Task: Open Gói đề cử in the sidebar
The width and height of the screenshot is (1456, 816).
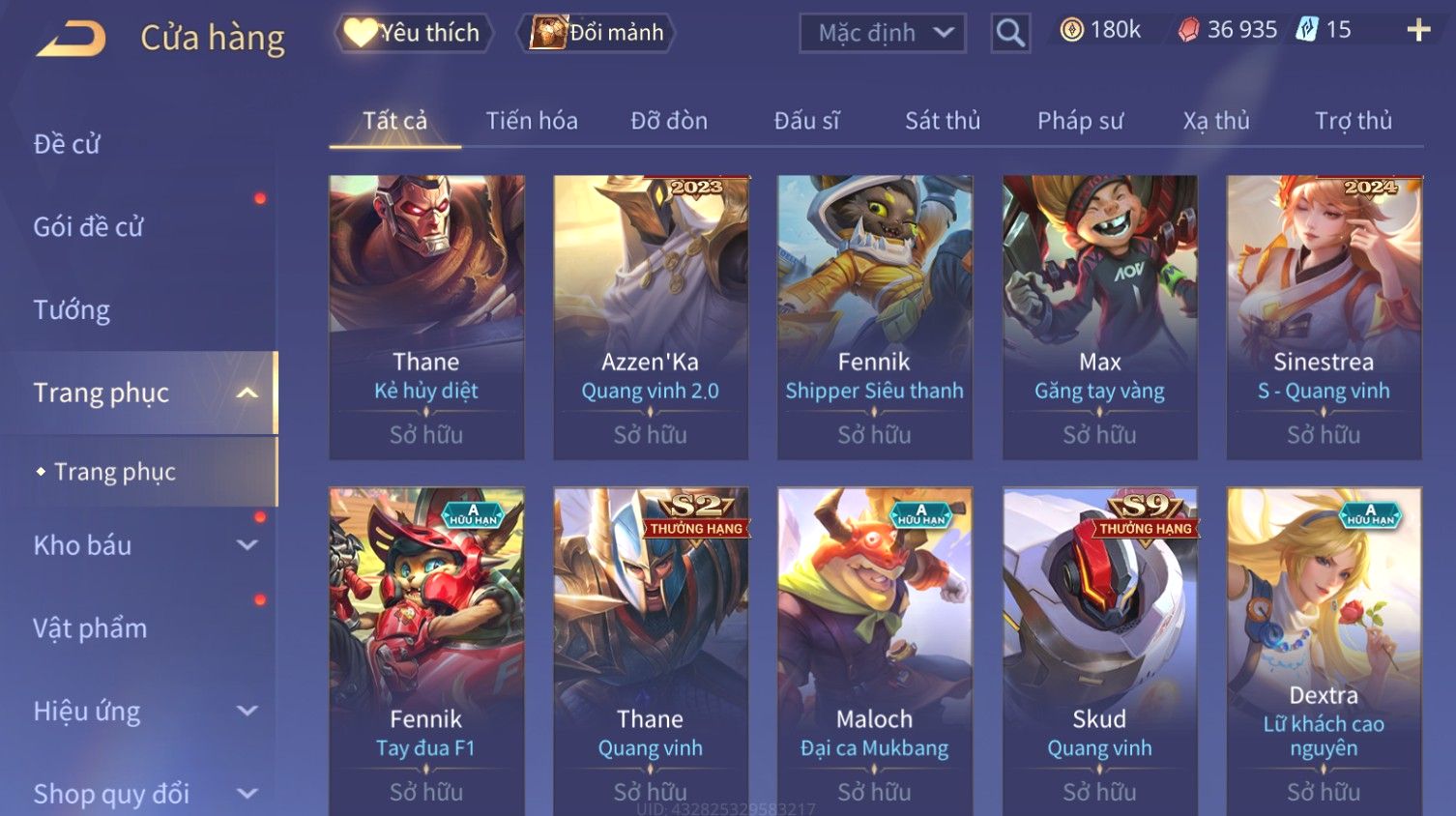Action: click(x=88, y=227)
